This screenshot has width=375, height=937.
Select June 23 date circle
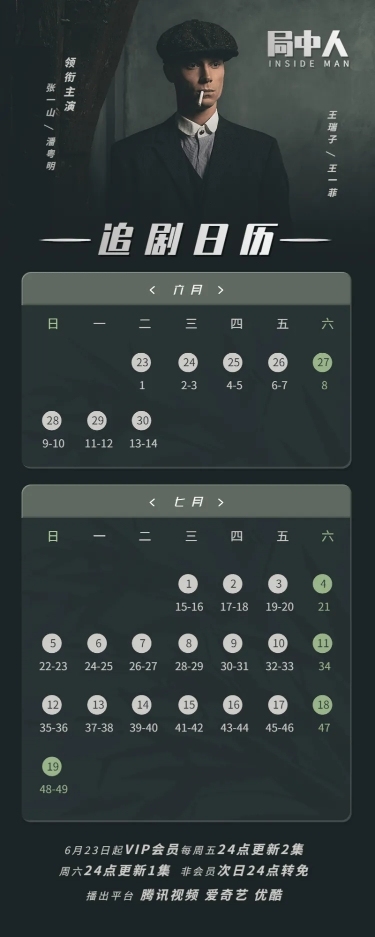click(x=142, y=363)
